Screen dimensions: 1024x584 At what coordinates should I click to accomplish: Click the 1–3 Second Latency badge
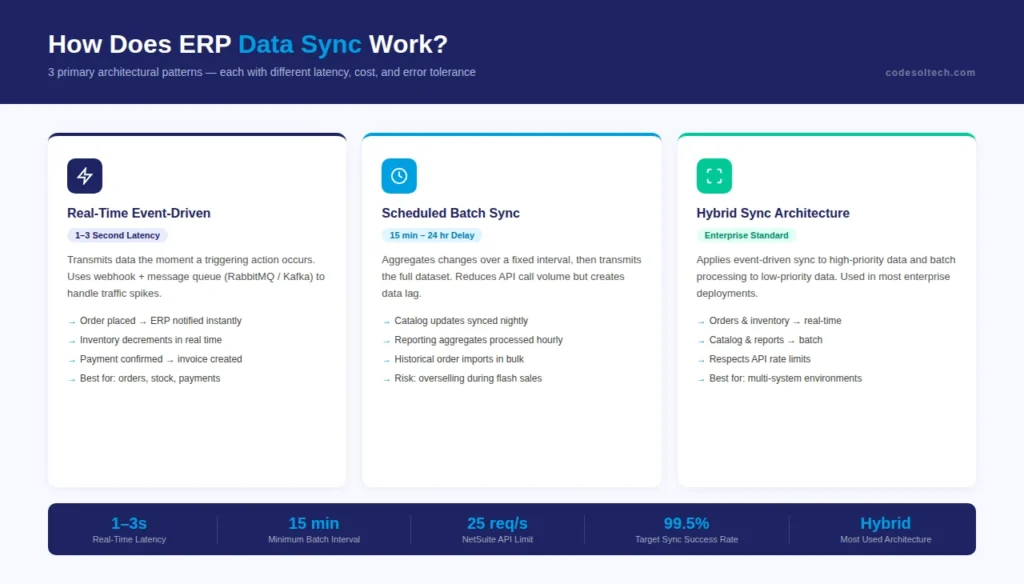tap(118, 235)
